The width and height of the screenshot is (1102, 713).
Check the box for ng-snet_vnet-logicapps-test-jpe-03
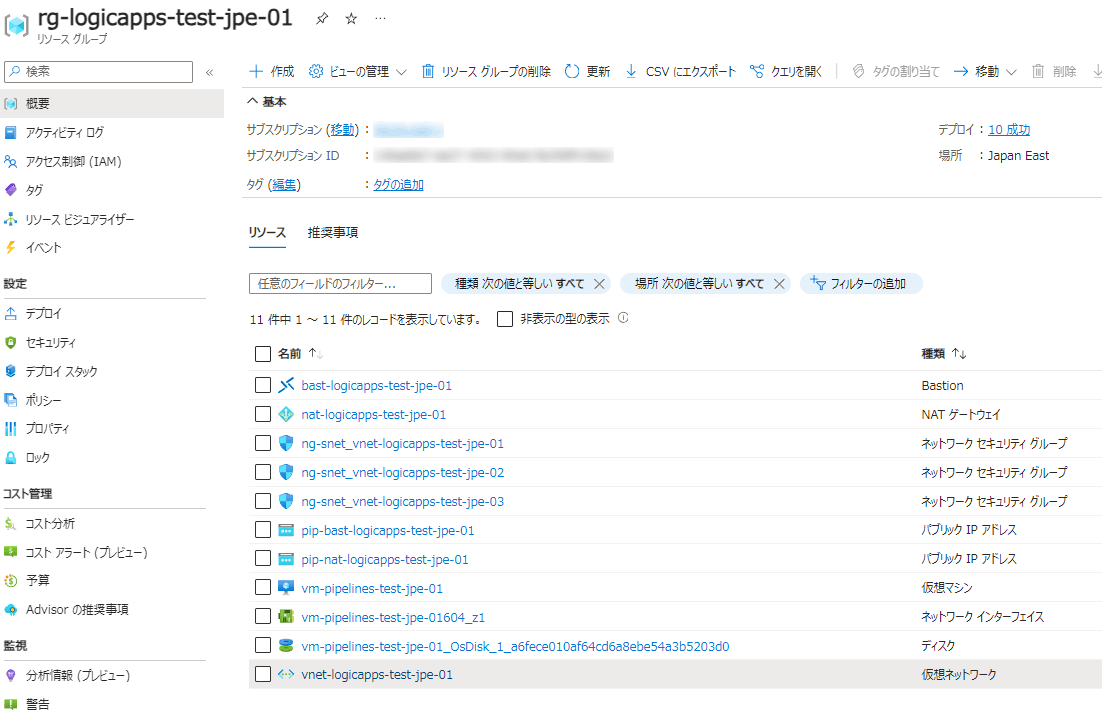[x=263, y=501]
